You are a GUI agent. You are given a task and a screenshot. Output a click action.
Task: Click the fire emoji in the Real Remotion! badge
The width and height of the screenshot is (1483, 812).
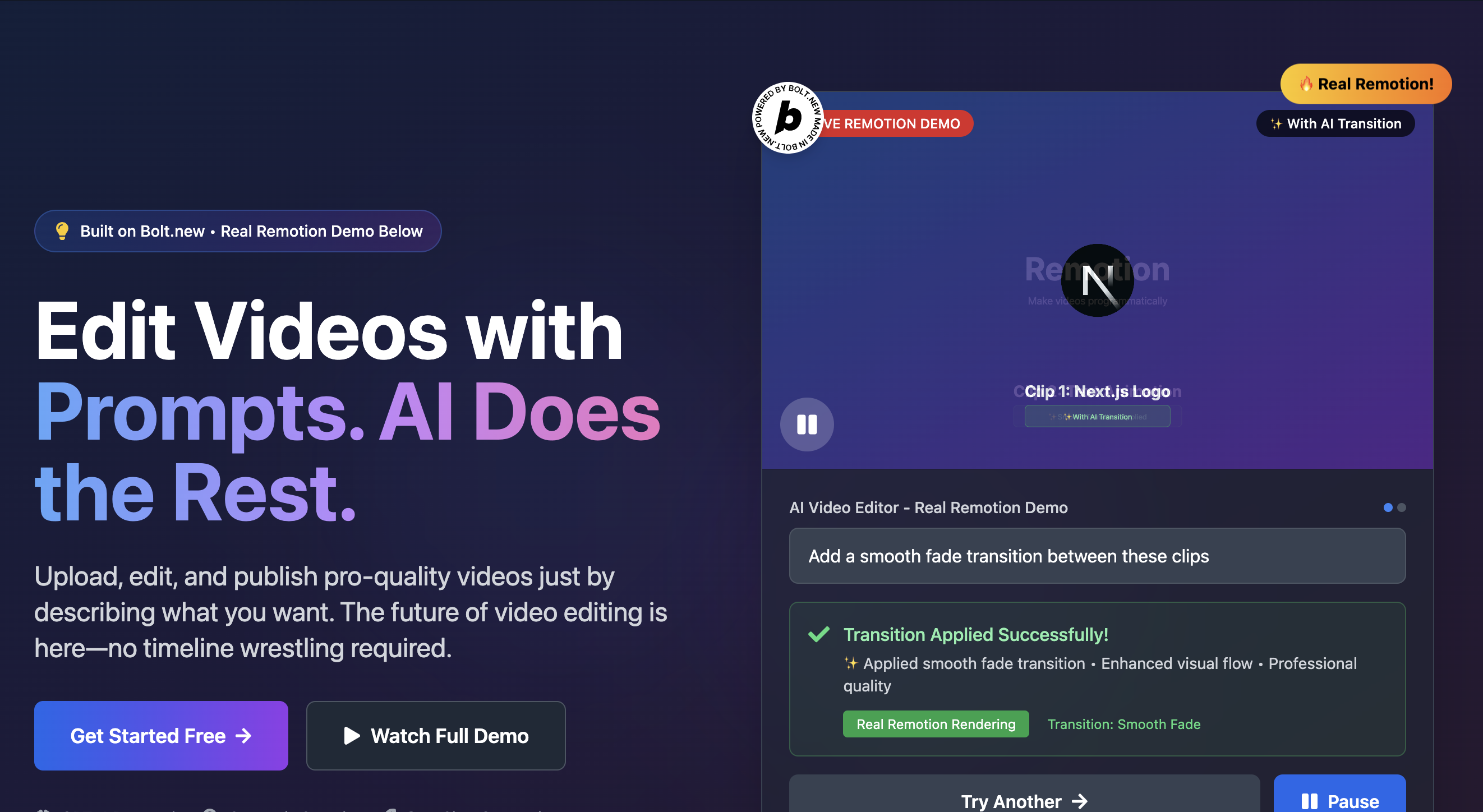(1306, 84)
